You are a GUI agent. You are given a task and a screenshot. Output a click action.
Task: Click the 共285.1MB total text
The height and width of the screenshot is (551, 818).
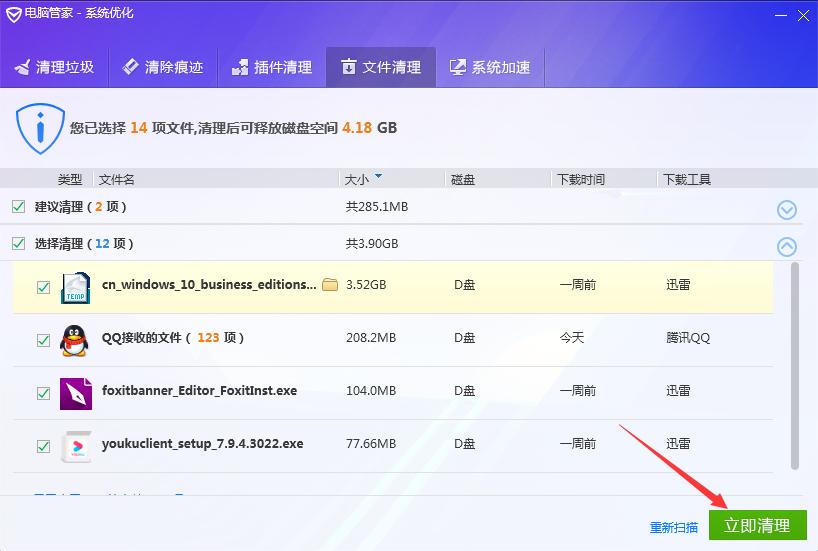[x=377, y=207]
